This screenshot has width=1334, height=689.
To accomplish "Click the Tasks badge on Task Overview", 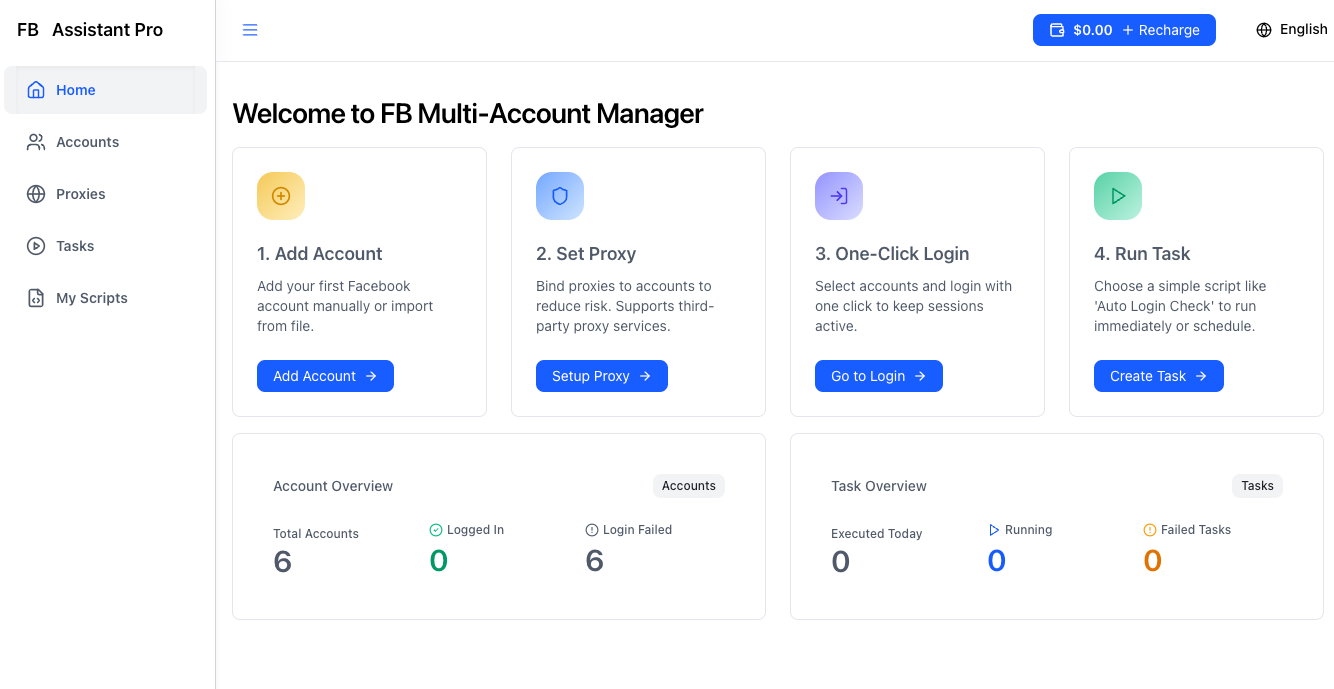I will [x=1257, y=485].
